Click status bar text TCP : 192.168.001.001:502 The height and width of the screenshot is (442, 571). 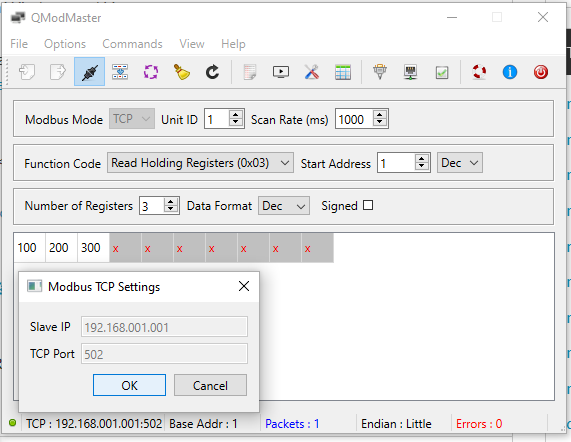click(94, 423)
